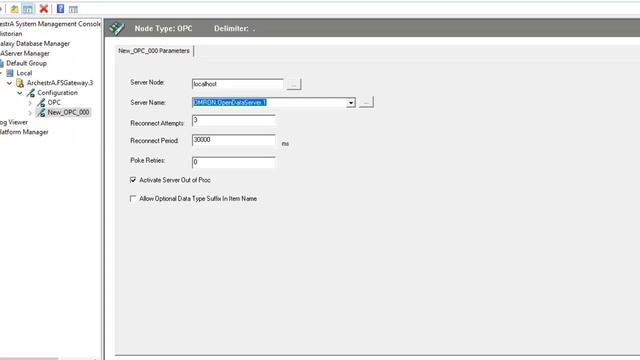Toggle Activate Server Out of Proc checkbox
Image resolution: width=640 pixels, height=360 pixels.
[x=133, y=180]
